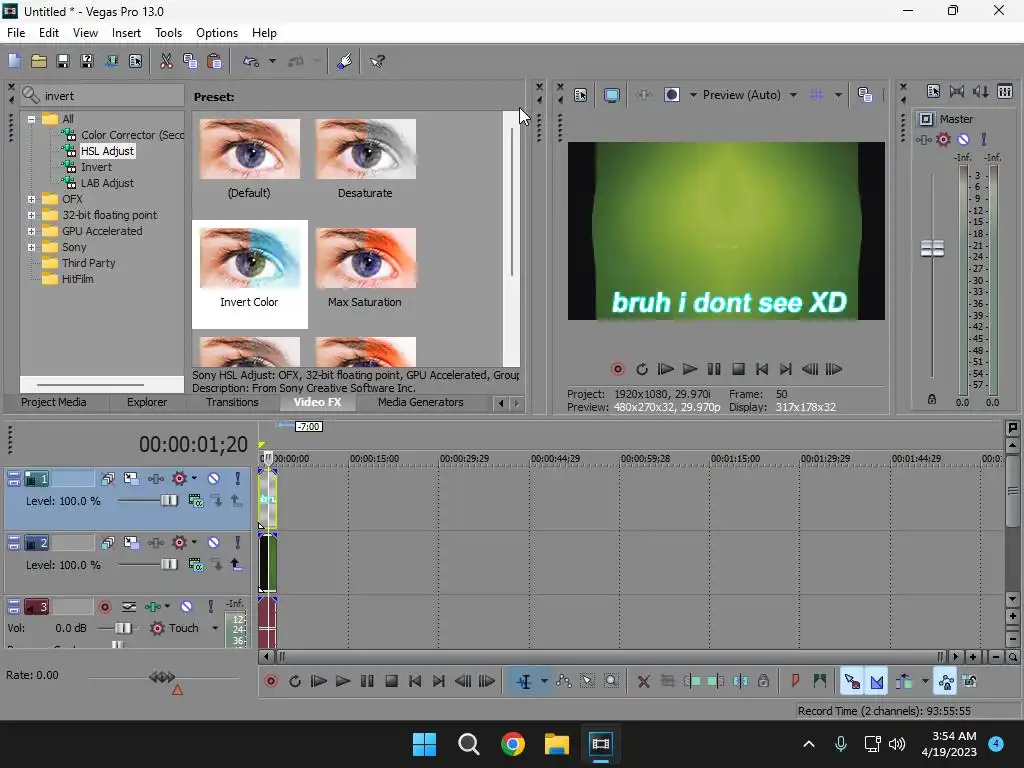Viewport: 1024px width, 768px height.
Task: Click the What's This help icon
Action: click(x=377, y=61)
